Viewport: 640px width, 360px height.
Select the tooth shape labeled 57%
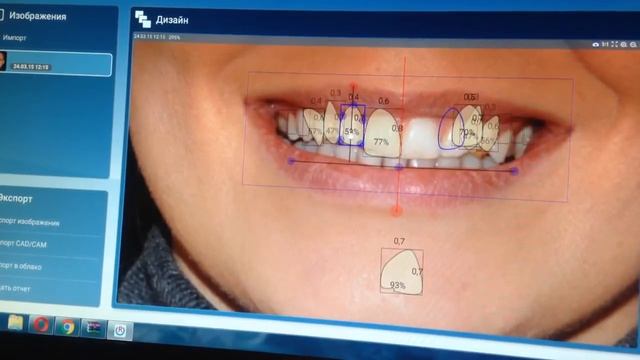314,126
